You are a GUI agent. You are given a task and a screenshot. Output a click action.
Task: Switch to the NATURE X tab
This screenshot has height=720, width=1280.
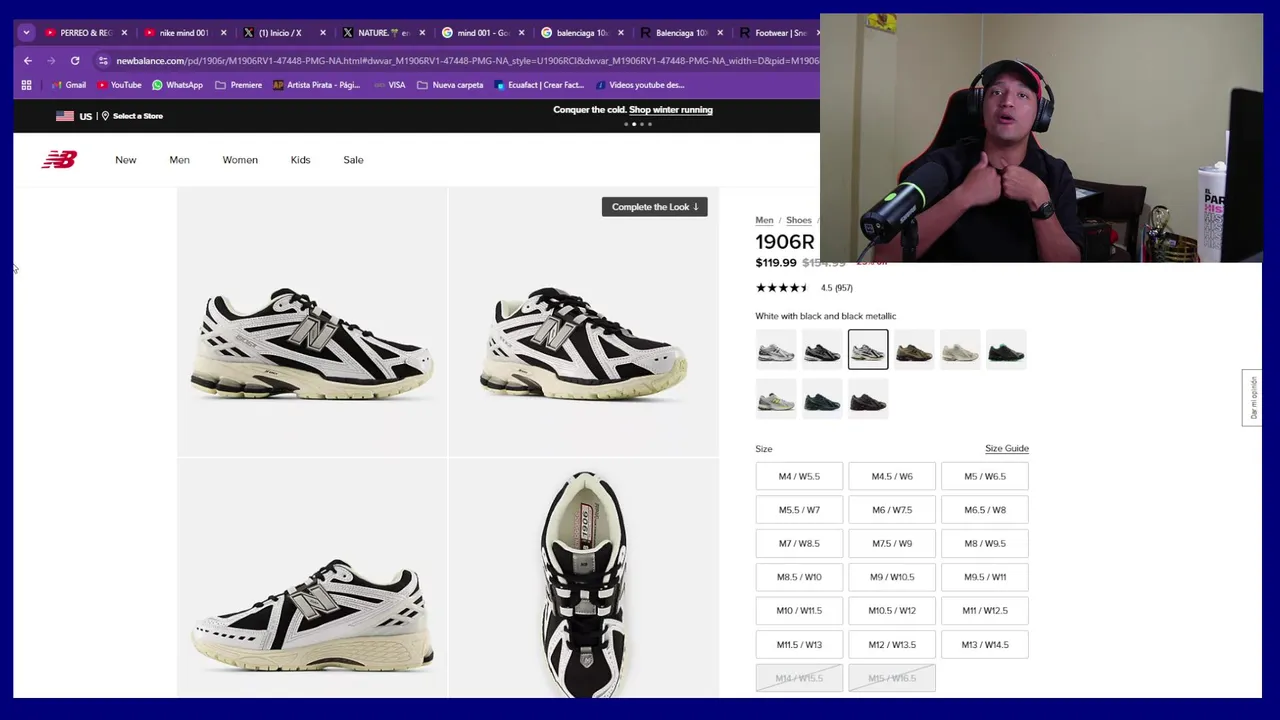(x=376, y=33)
